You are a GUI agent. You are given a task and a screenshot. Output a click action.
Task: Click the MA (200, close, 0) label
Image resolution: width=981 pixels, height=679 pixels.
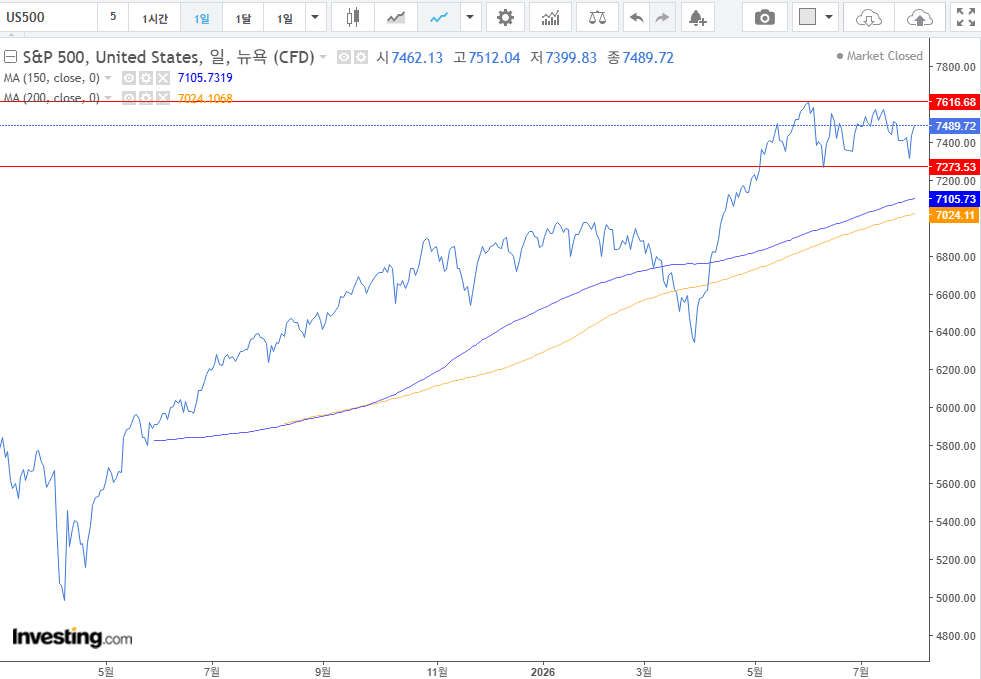pos(52,98)
